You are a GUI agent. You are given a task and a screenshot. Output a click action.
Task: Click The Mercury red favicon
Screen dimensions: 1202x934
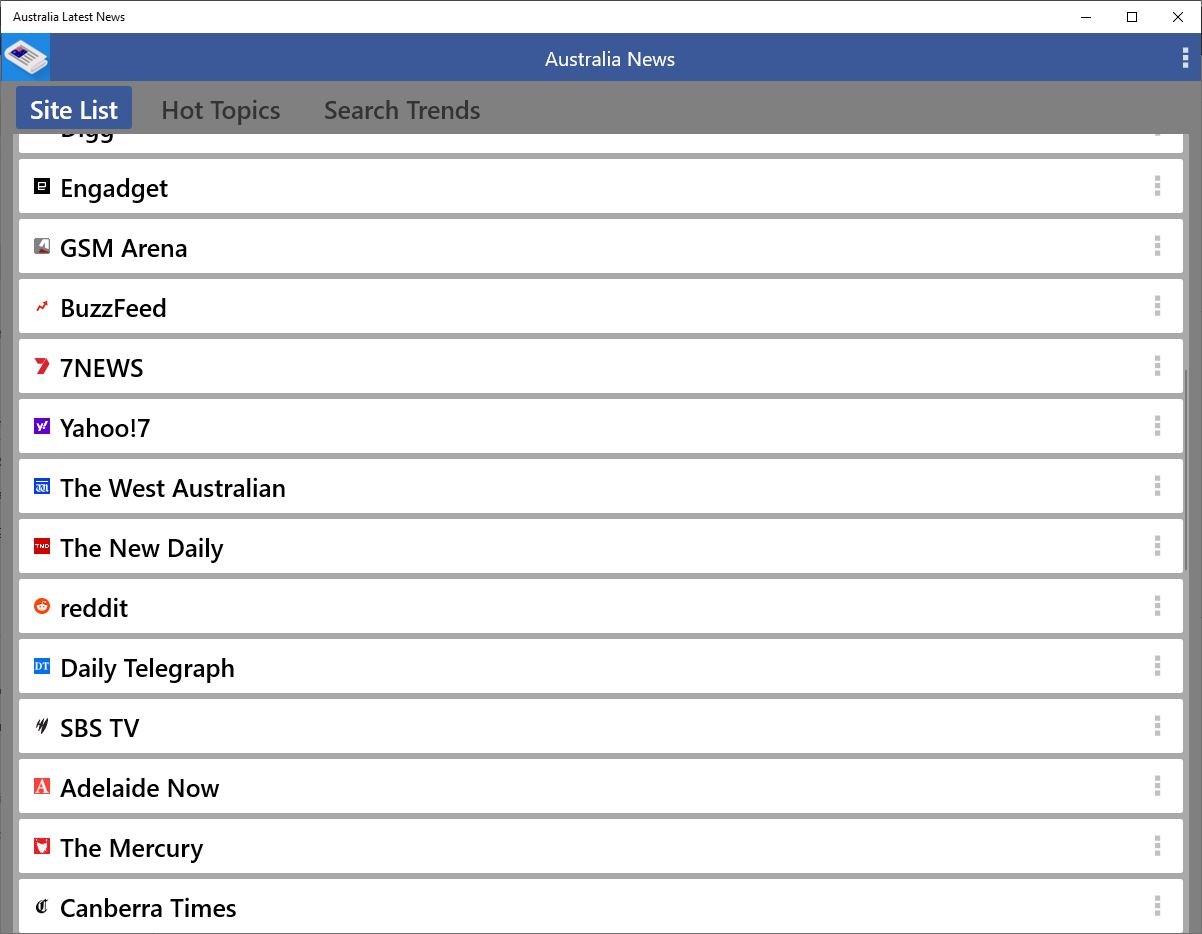tap(42, 846)
